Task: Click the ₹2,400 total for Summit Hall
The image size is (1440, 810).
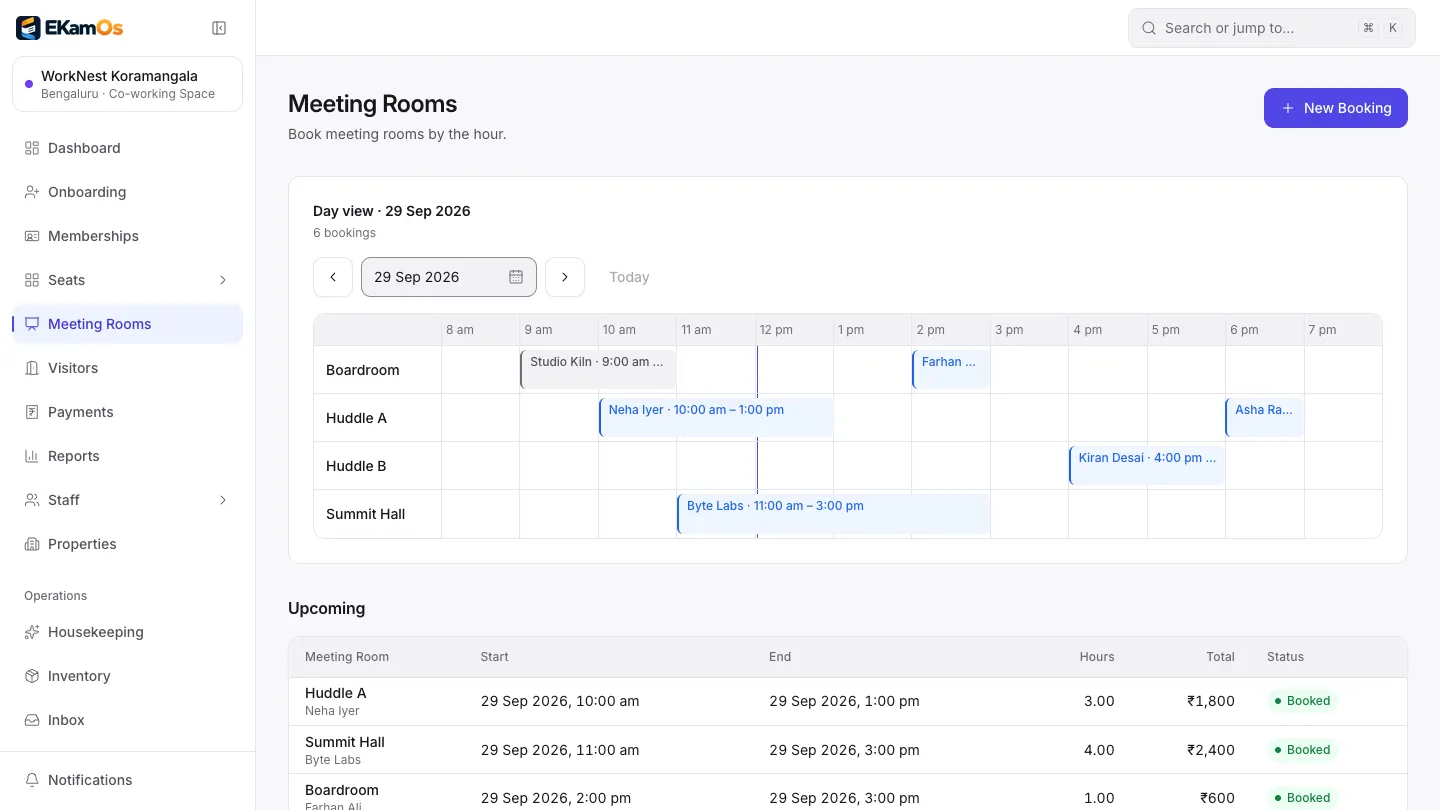Action: [1211, 750]
